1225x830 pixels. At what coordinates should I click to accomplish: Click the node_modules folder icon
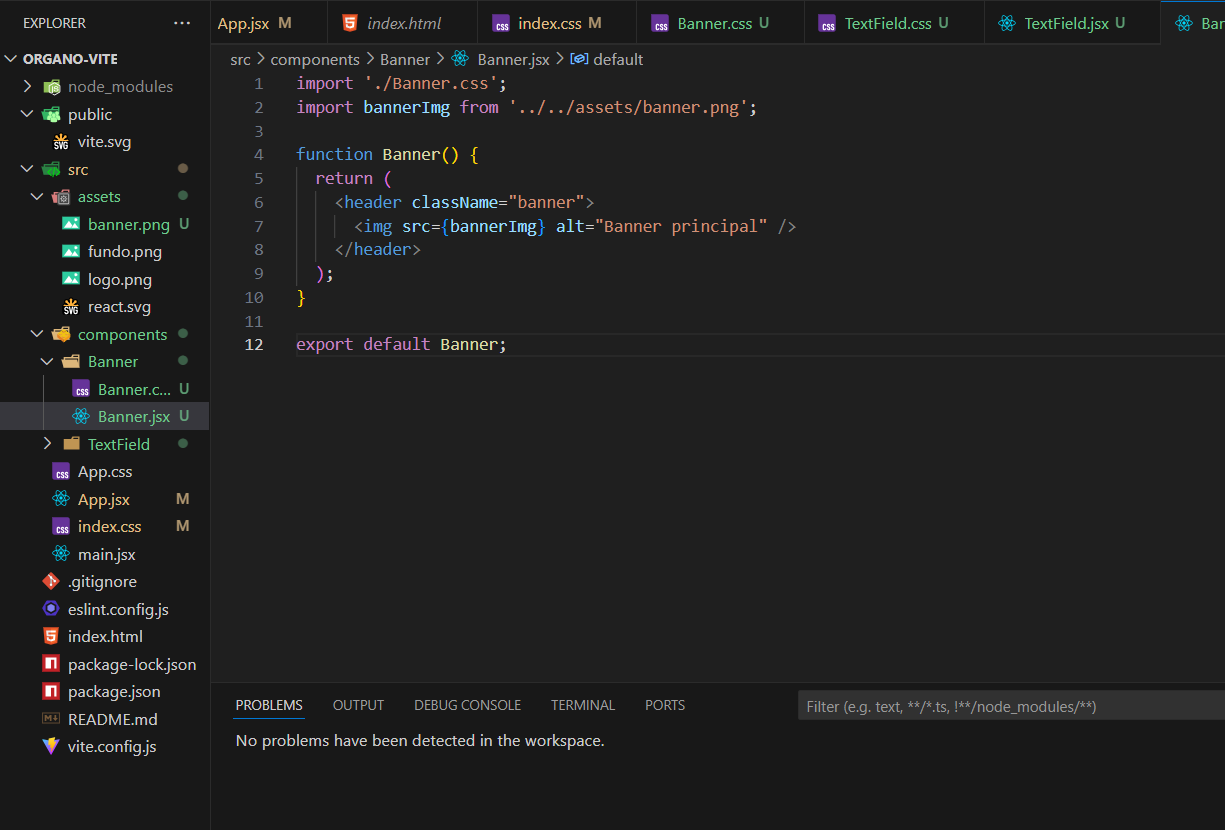point(51,87)
